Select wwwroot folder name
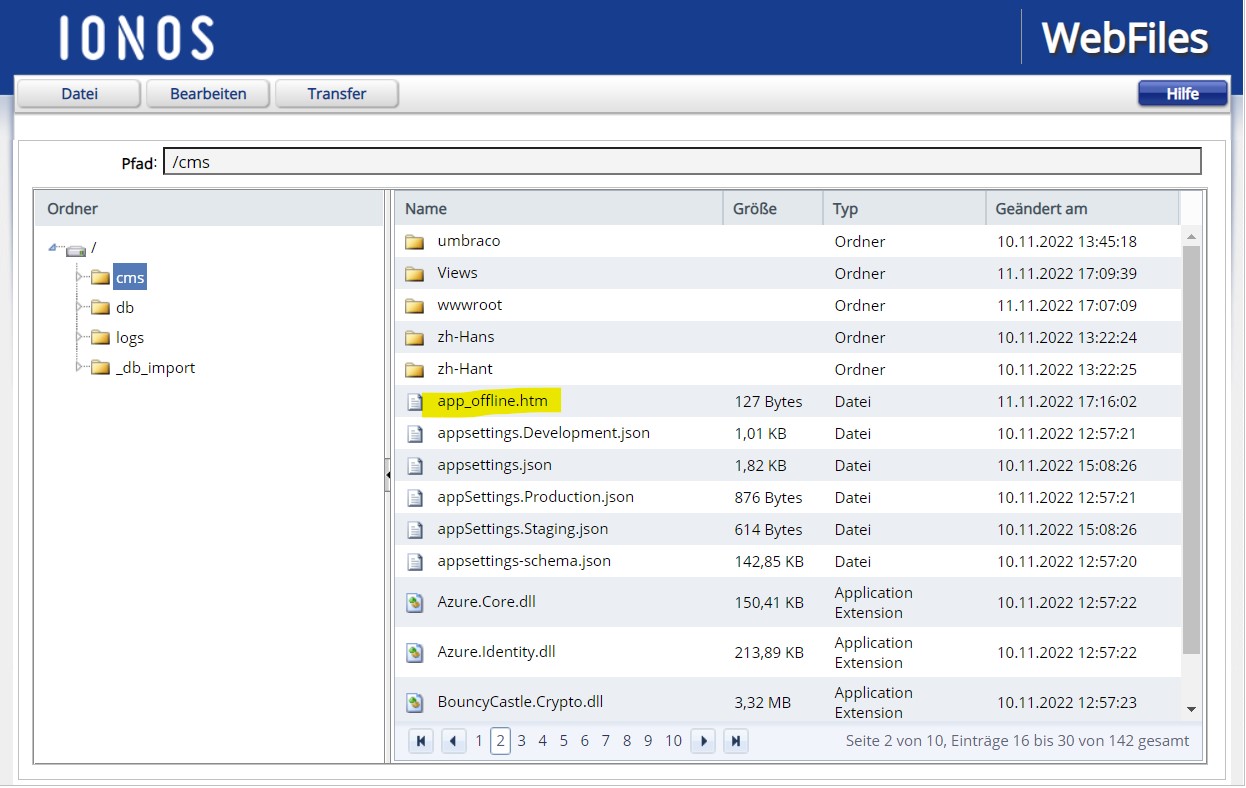Screen dimensions: 1246x788 (470, 305)
